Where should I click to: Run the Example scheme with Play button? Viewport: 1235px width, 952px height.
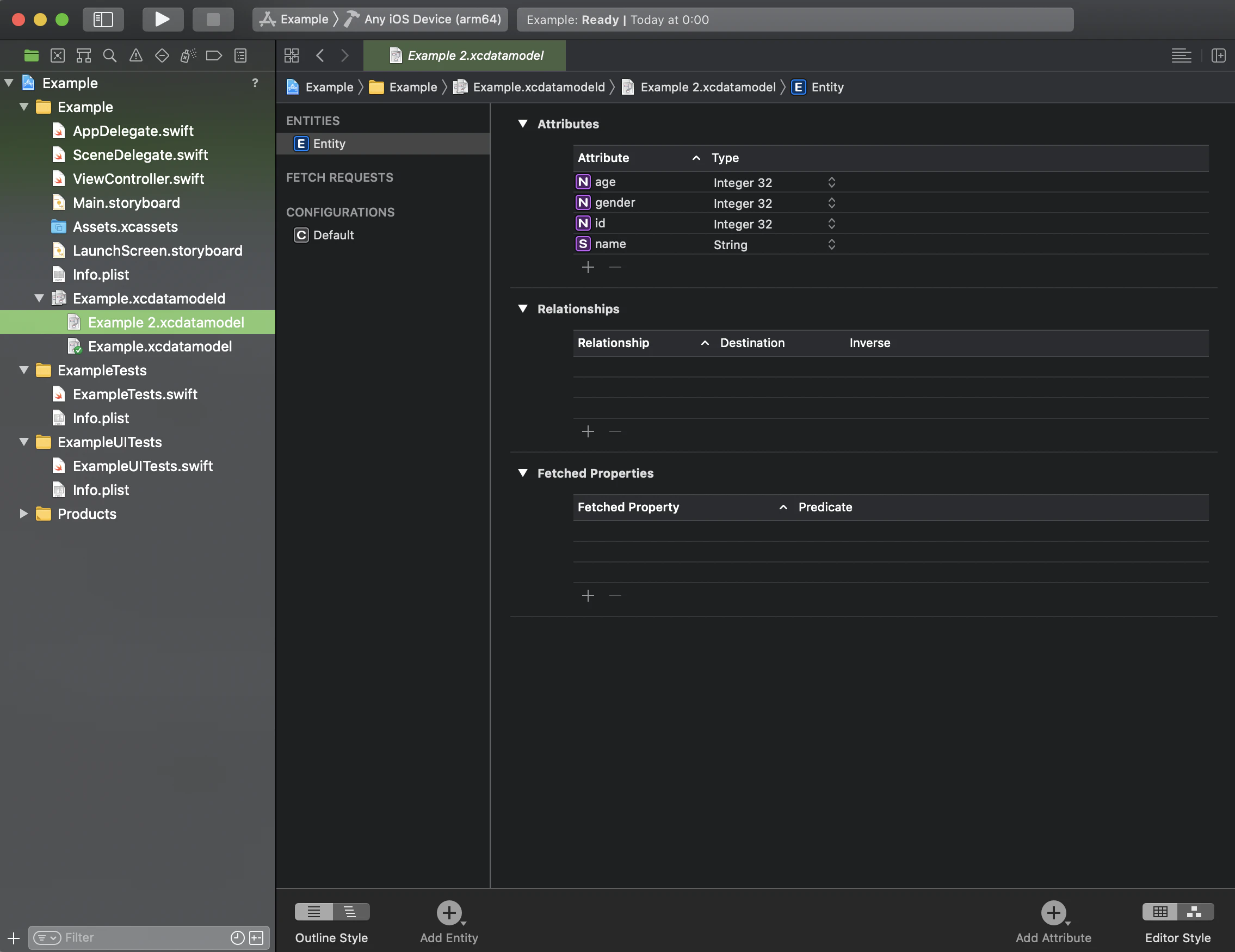[162, 19]
